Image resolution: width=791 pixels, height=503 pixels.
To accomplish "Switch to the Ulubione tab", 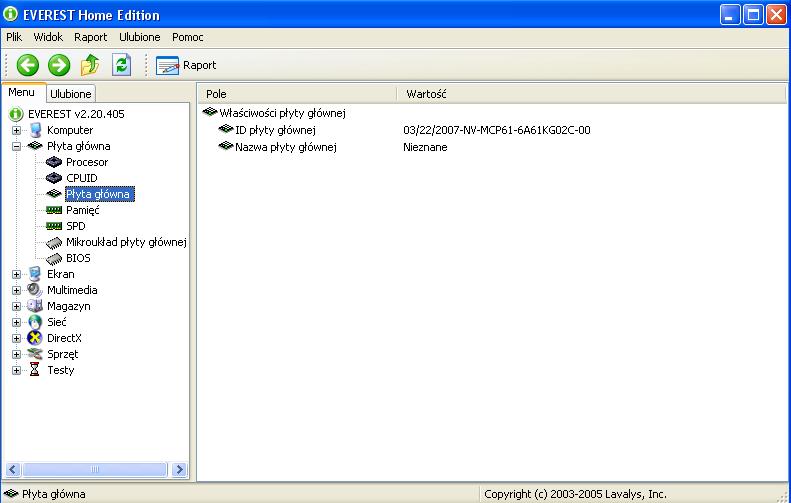I will pos(71,94).
